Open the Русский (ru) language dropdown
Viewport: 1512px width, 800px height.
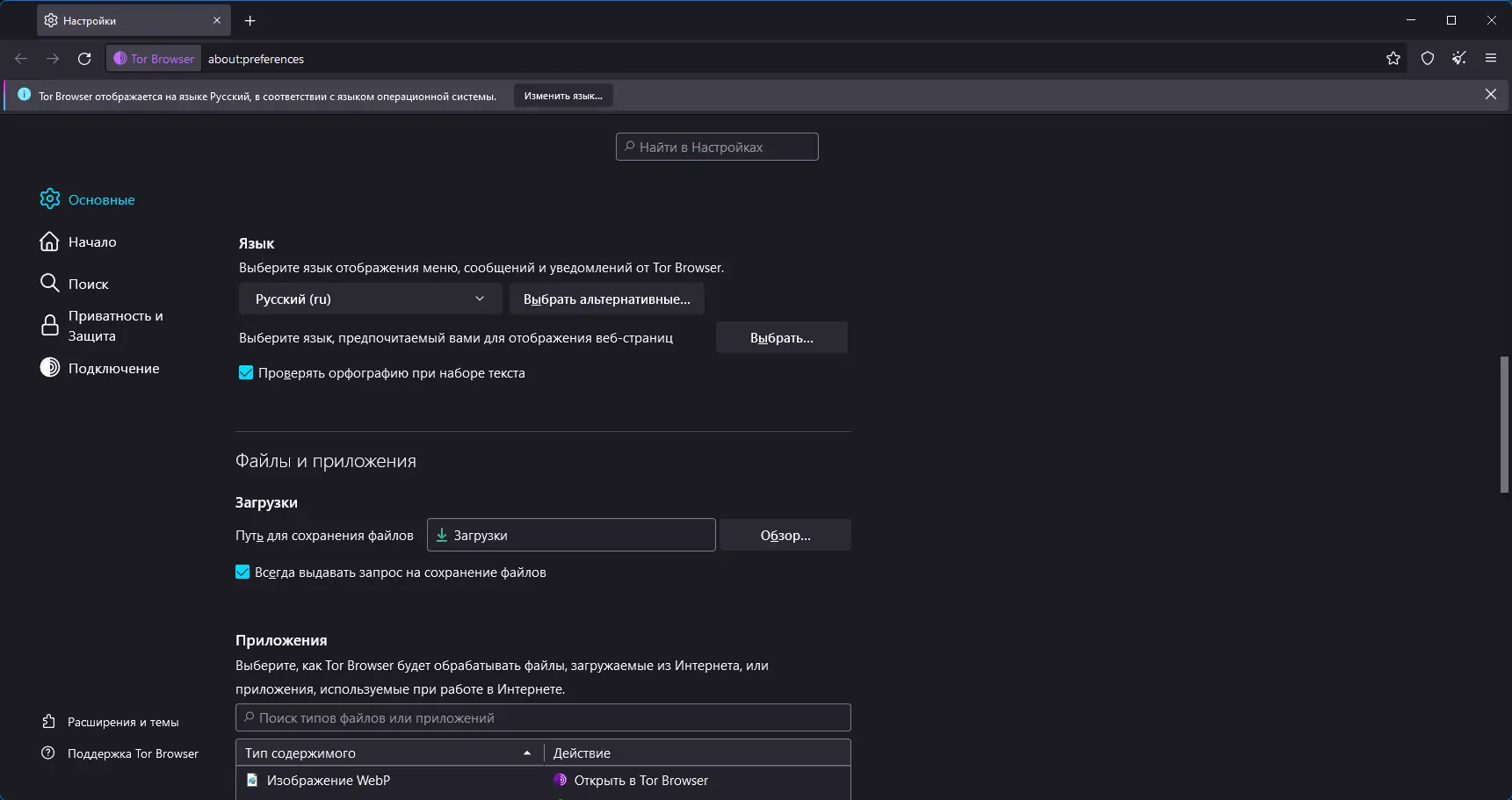(x=370, y=299)
